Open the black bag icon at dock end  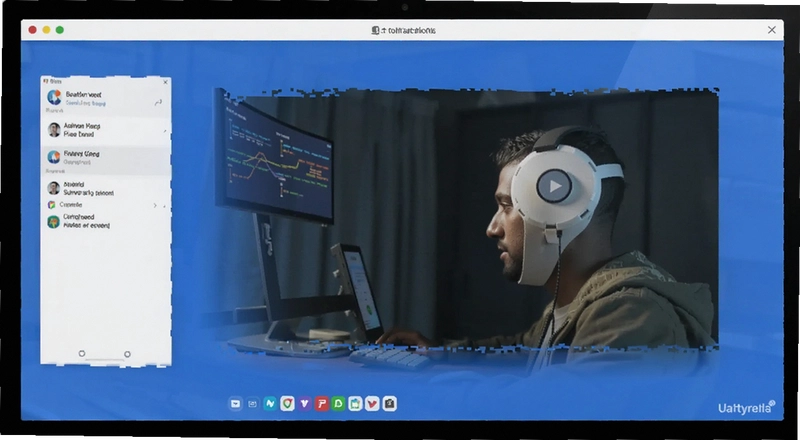[x=389, y=404]
